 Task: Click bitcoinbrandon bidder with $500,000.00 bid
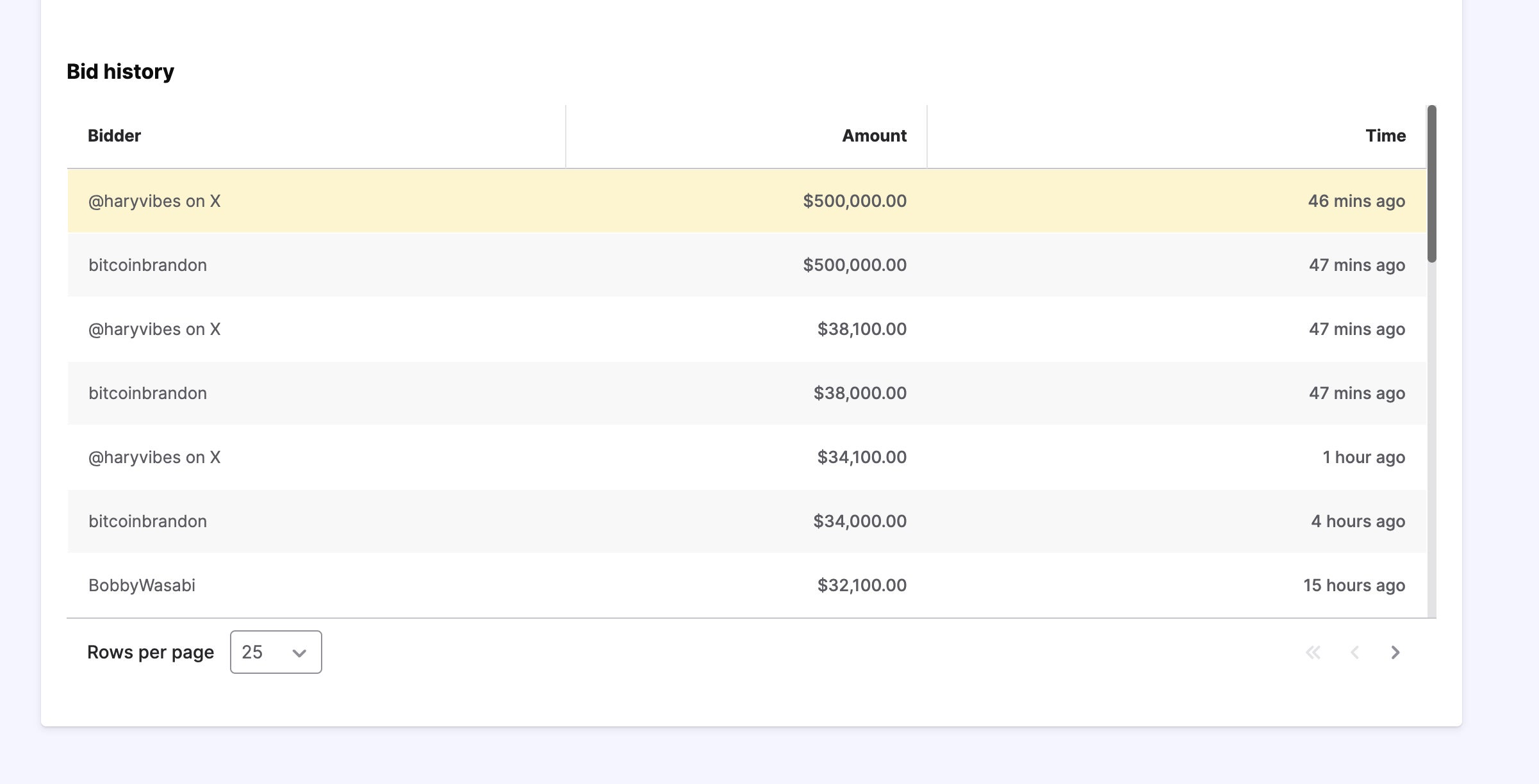coord(147,265)
